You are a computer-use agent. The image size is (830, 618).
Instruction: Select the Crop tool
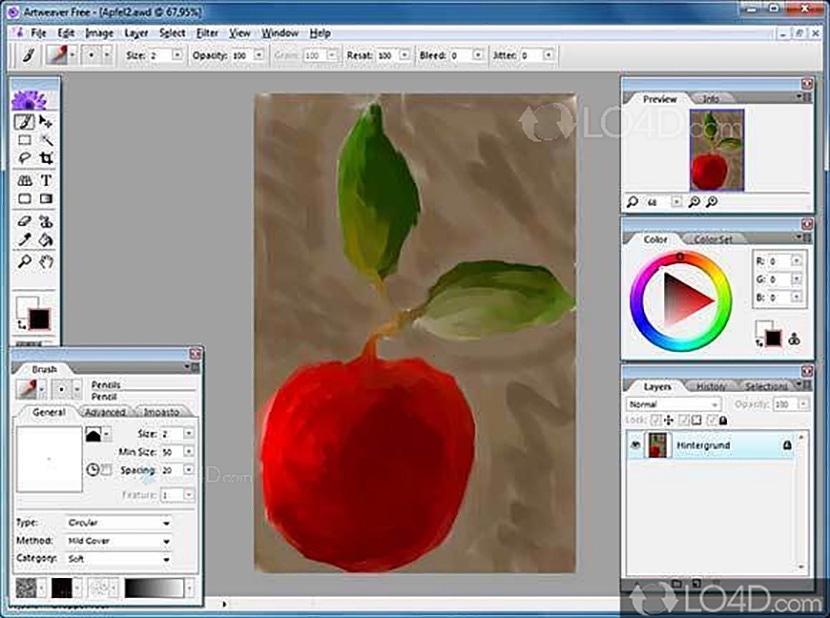46,158
